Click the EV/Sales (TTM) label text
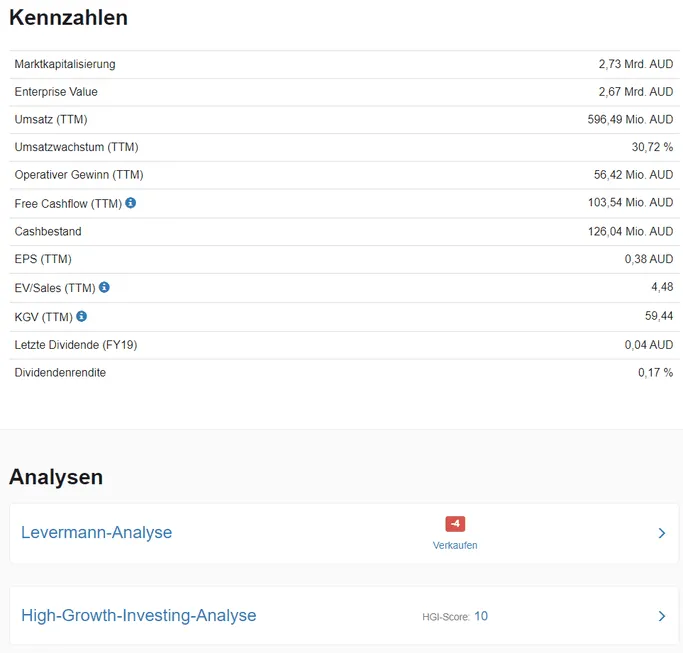Viewport: 683px width, 653px height. point(55,288)
